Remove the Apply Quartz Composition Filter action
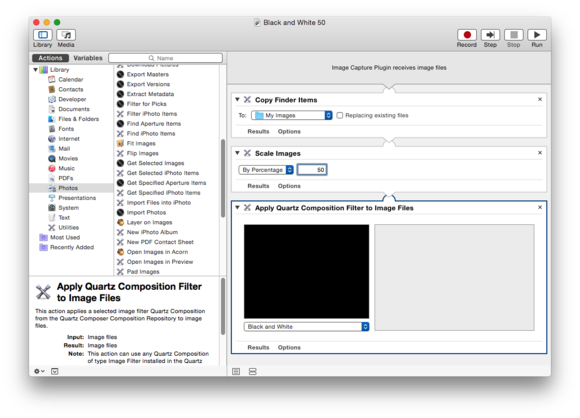 click(540, 207)
